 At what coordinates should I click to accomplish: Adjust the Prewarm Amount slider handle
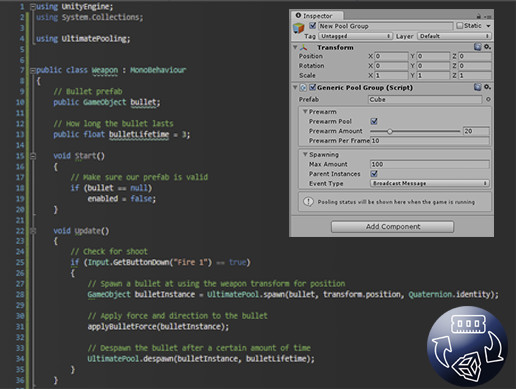pyautogui.click(x=389, y=131)
